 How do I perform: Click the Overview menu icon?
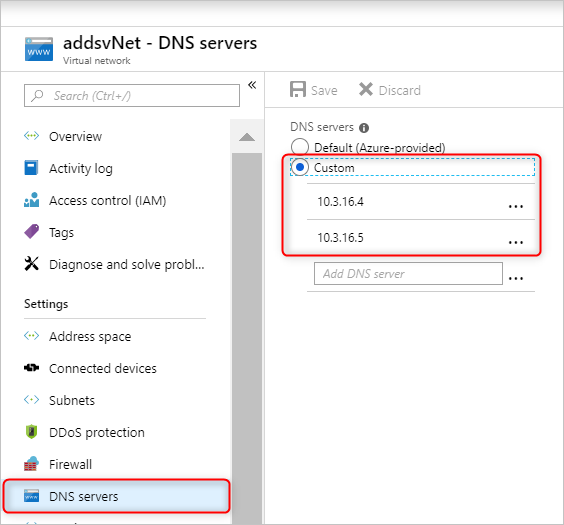[31, 136]
